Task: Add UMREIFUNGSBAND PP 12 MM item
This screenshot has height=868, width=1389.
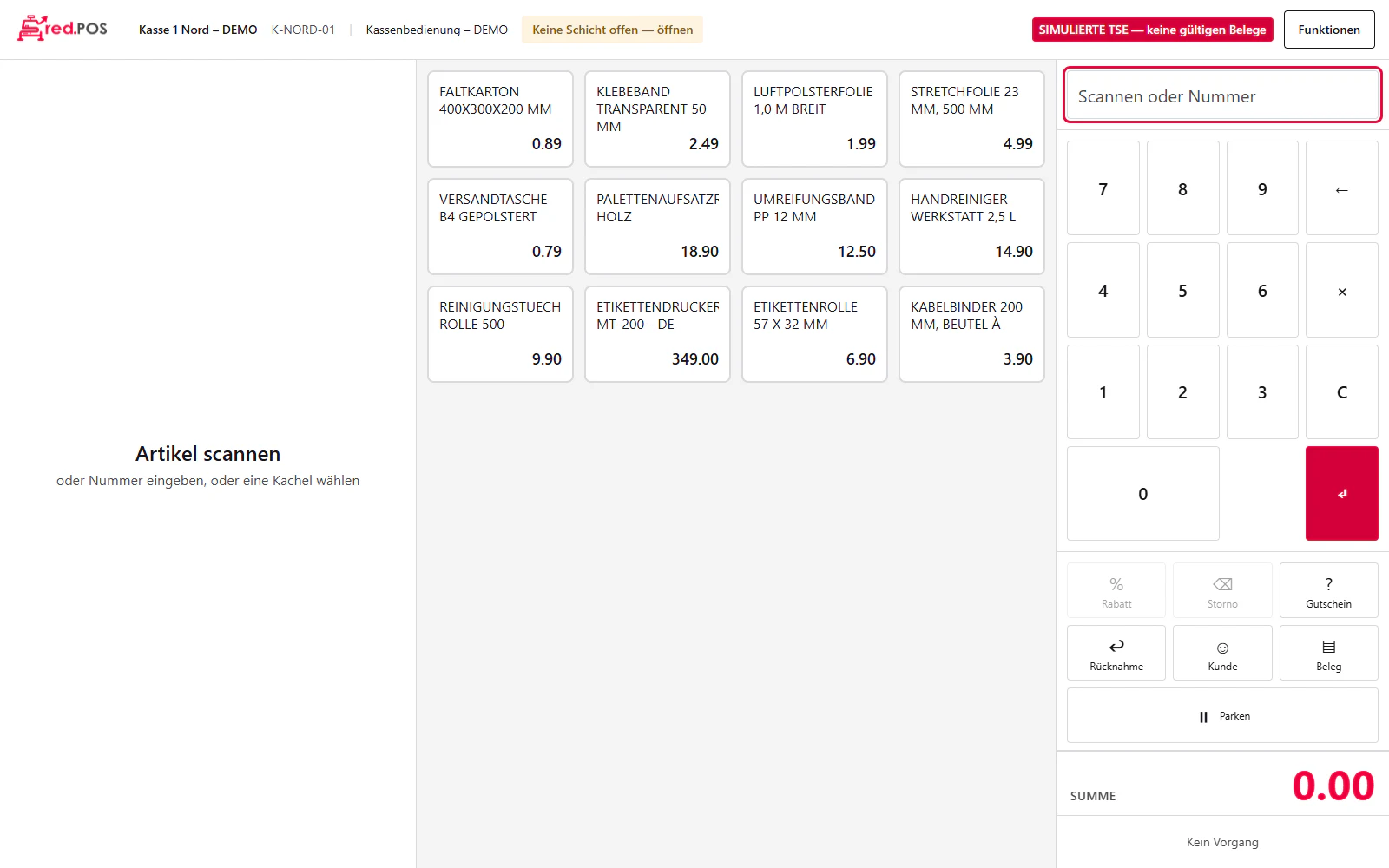Action: coord(814,227)
